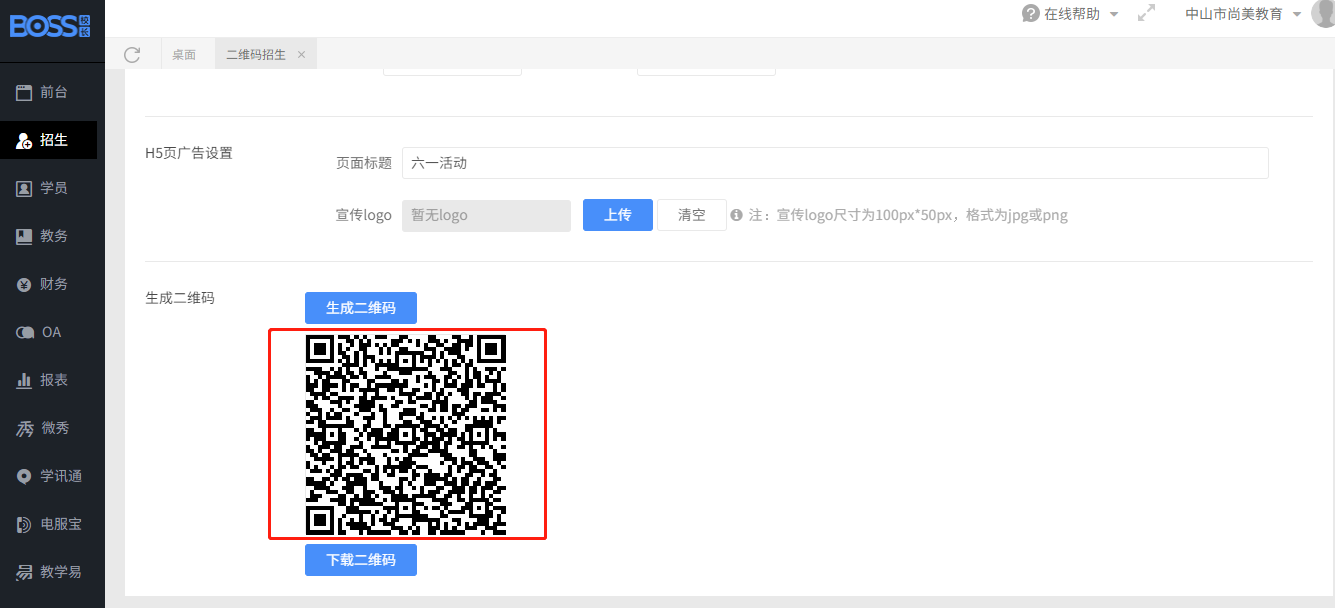Click the 页面标题 input field
This screenshot has height=608, width=1335.
tap(835, 163)
